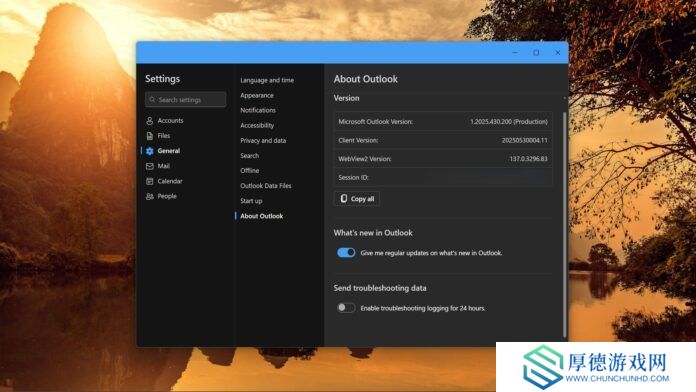Go to Privacy and data
The width and height of the screenshot is (696, 392).
point(263,141)
